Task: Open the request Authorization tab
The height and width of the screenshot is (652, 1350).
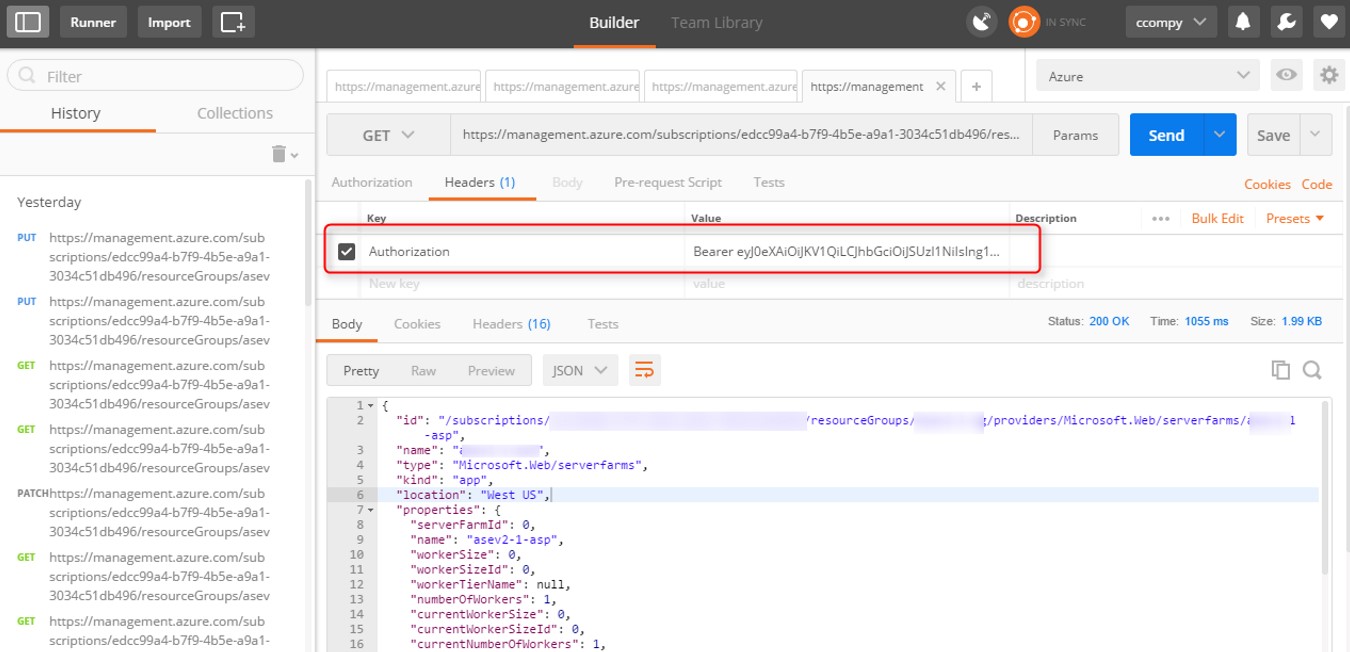Action: [x=372, y=182]
